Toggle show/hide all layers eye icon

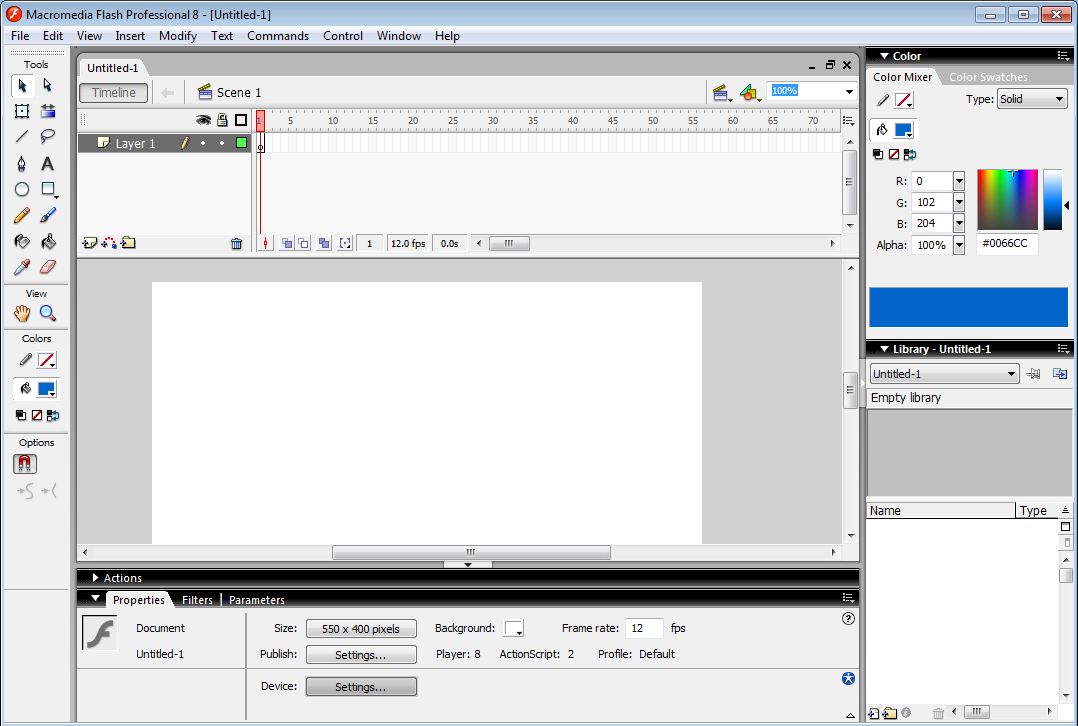[x=204, y=120]
